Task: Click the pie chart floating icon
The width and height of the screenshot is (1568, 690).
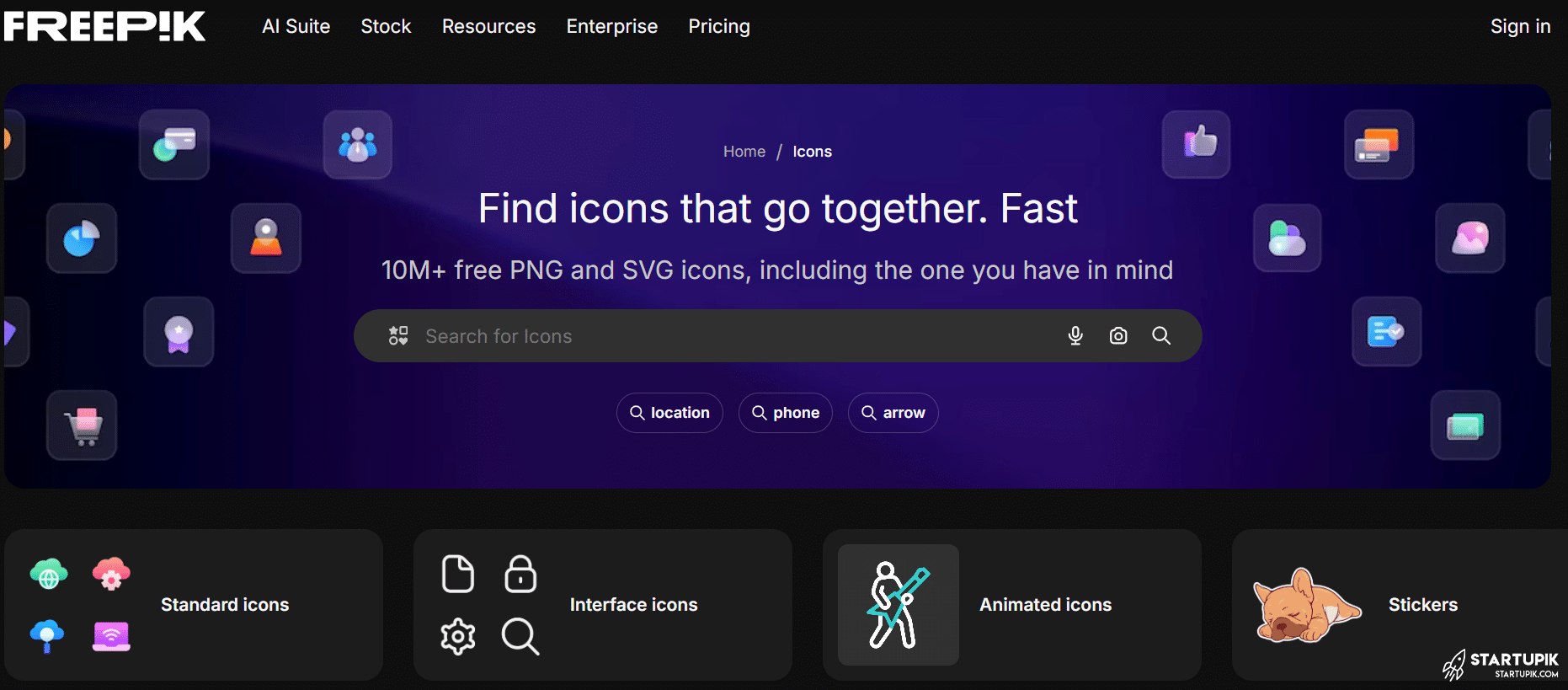Action: (x=82, y=238)
